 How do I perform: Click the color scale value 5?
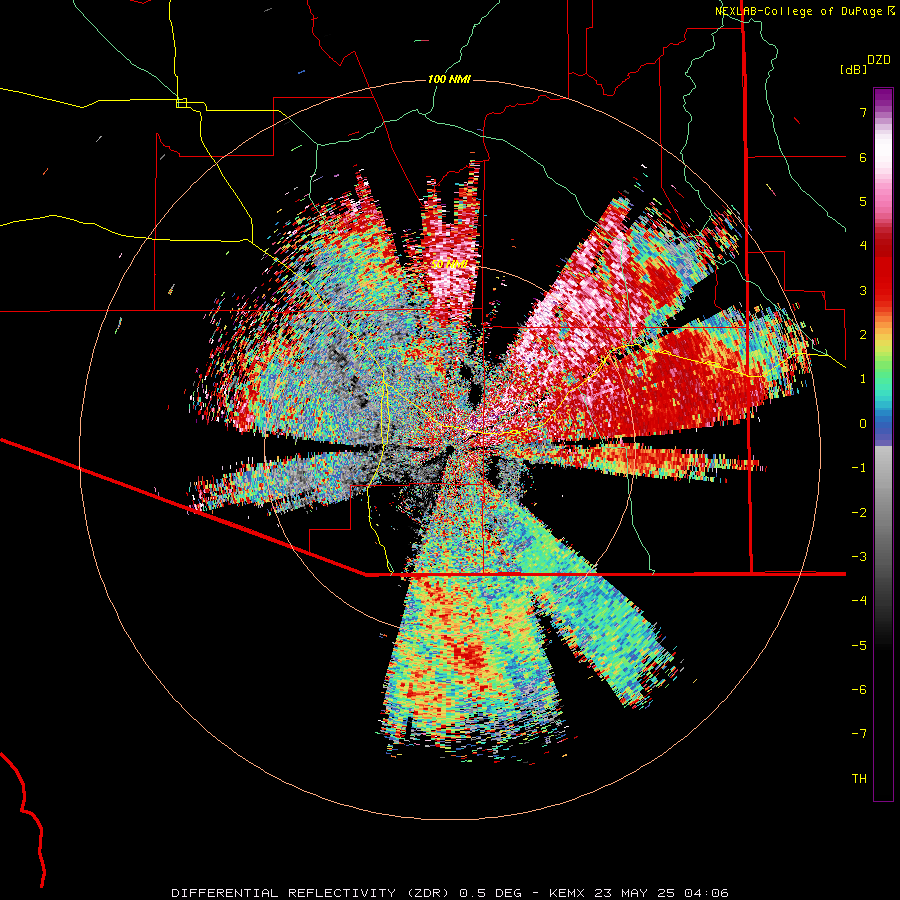tap(863, 201)
